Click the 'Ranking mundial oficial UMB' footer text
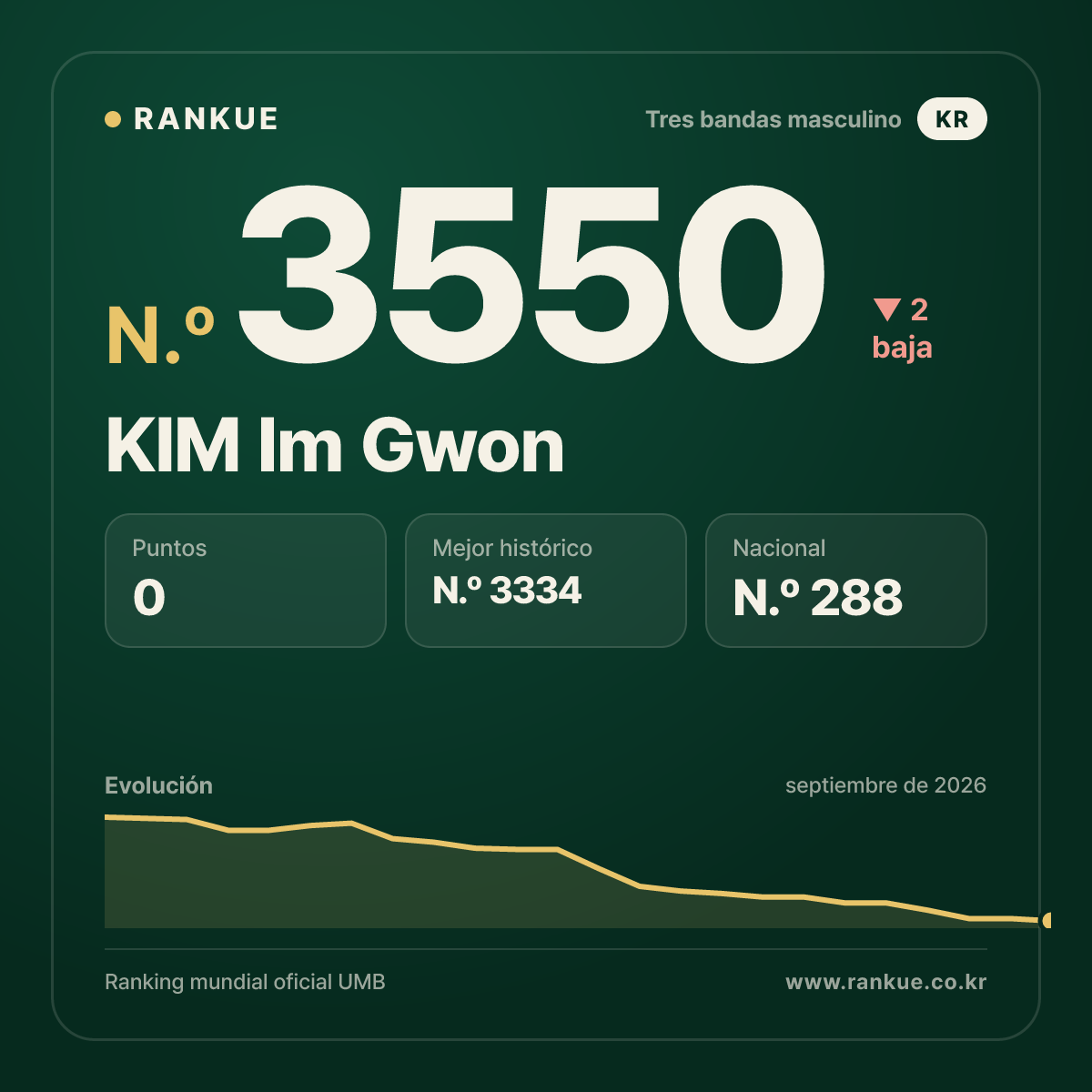Image resolution: width=1092 pixels, height=1092 pixels. [245, 982]
